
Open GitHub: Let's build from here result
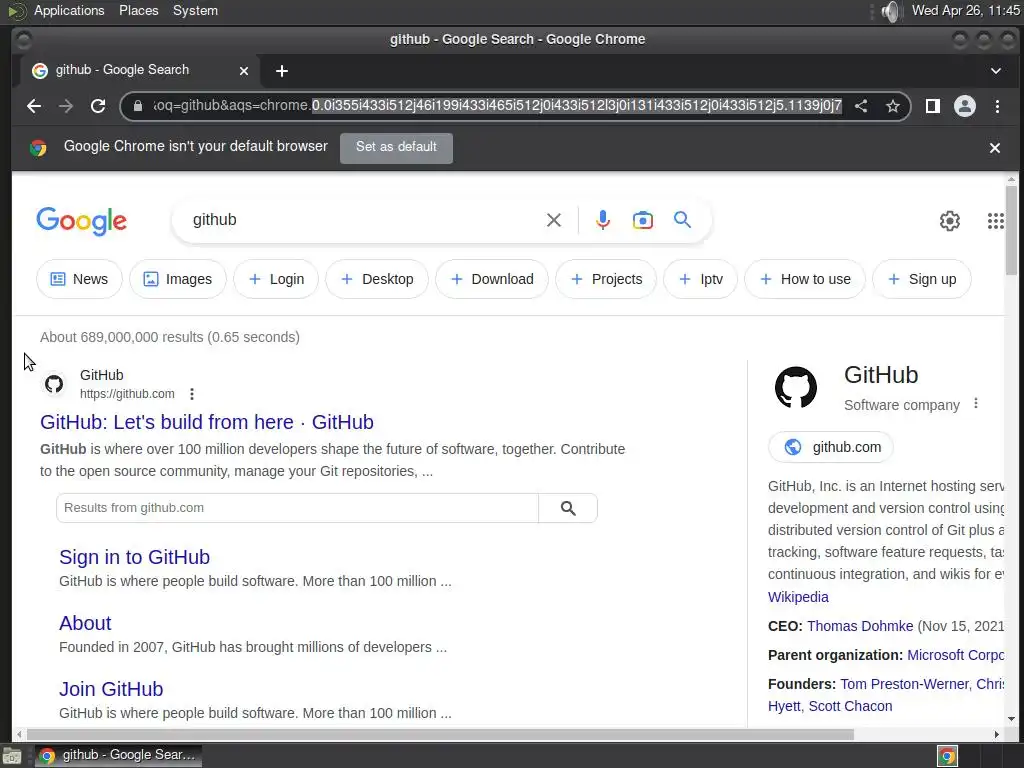tap(207, 422)
